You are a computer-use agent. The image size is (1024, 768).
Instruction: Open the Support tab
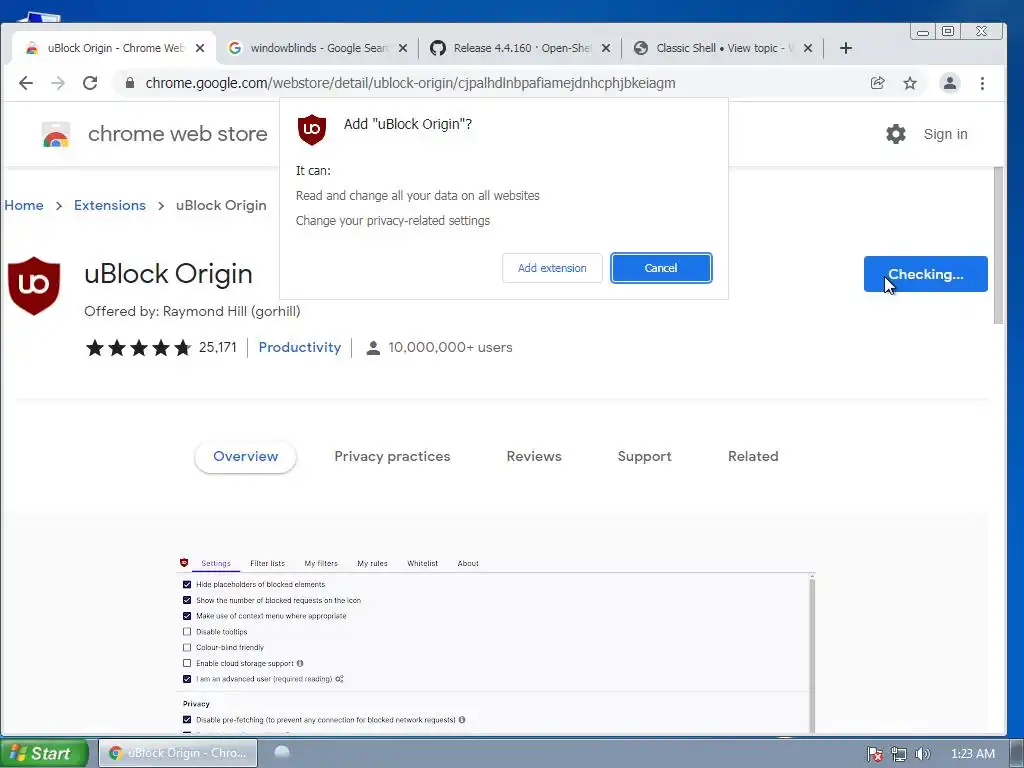coord(645,456)
